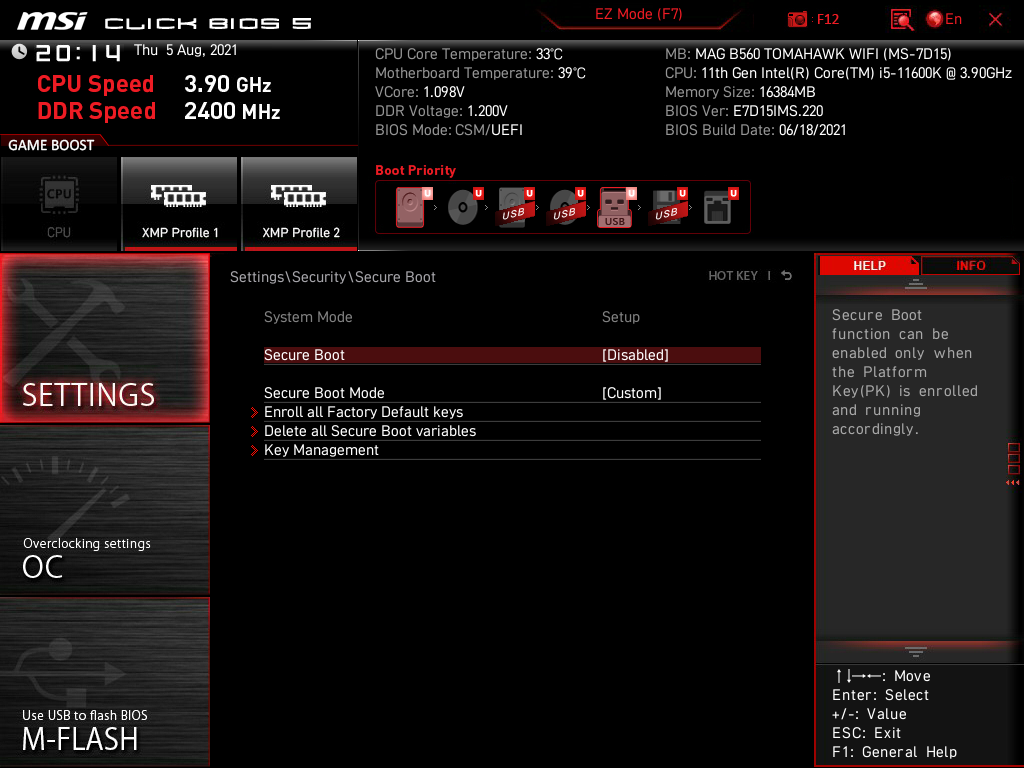Screen dimensions: 1024x768
Task: Click the Settings\Security\Secure Boot breadcrumb
Action: (332, 277)
